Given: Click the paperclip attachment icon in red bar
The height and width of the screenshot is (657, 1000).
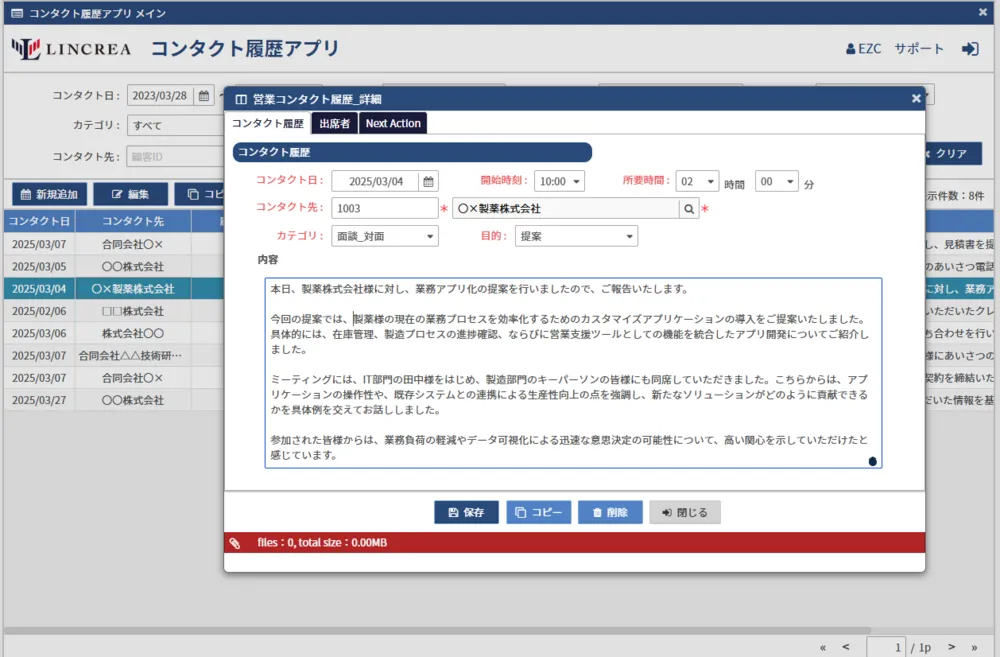Looking at the screenshot, I should pyautogui.click(x=235, y=543).
